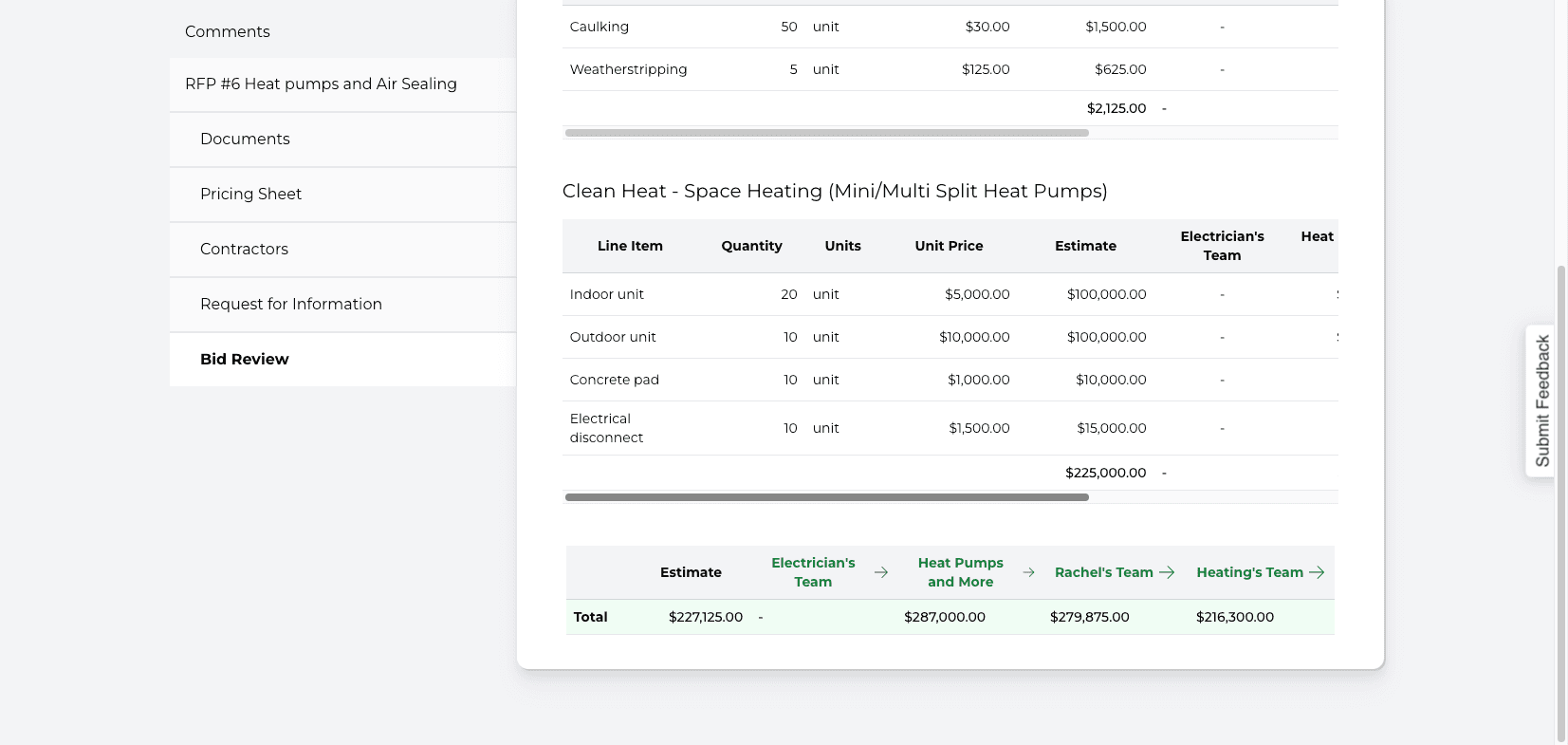Screen dimensions: 1568x745
Task: Click the Outdoor unit row label
Action: coord(613,337)
